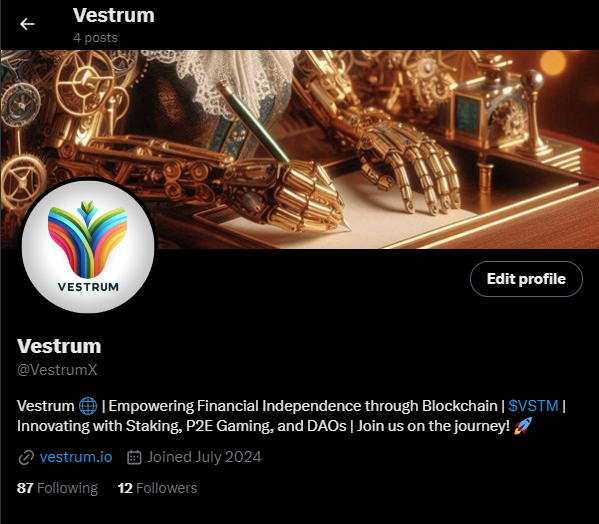The height and width of the screenshot is (524, 599).
Task: Click the Join us on the journey text
Action: [433, 426]
